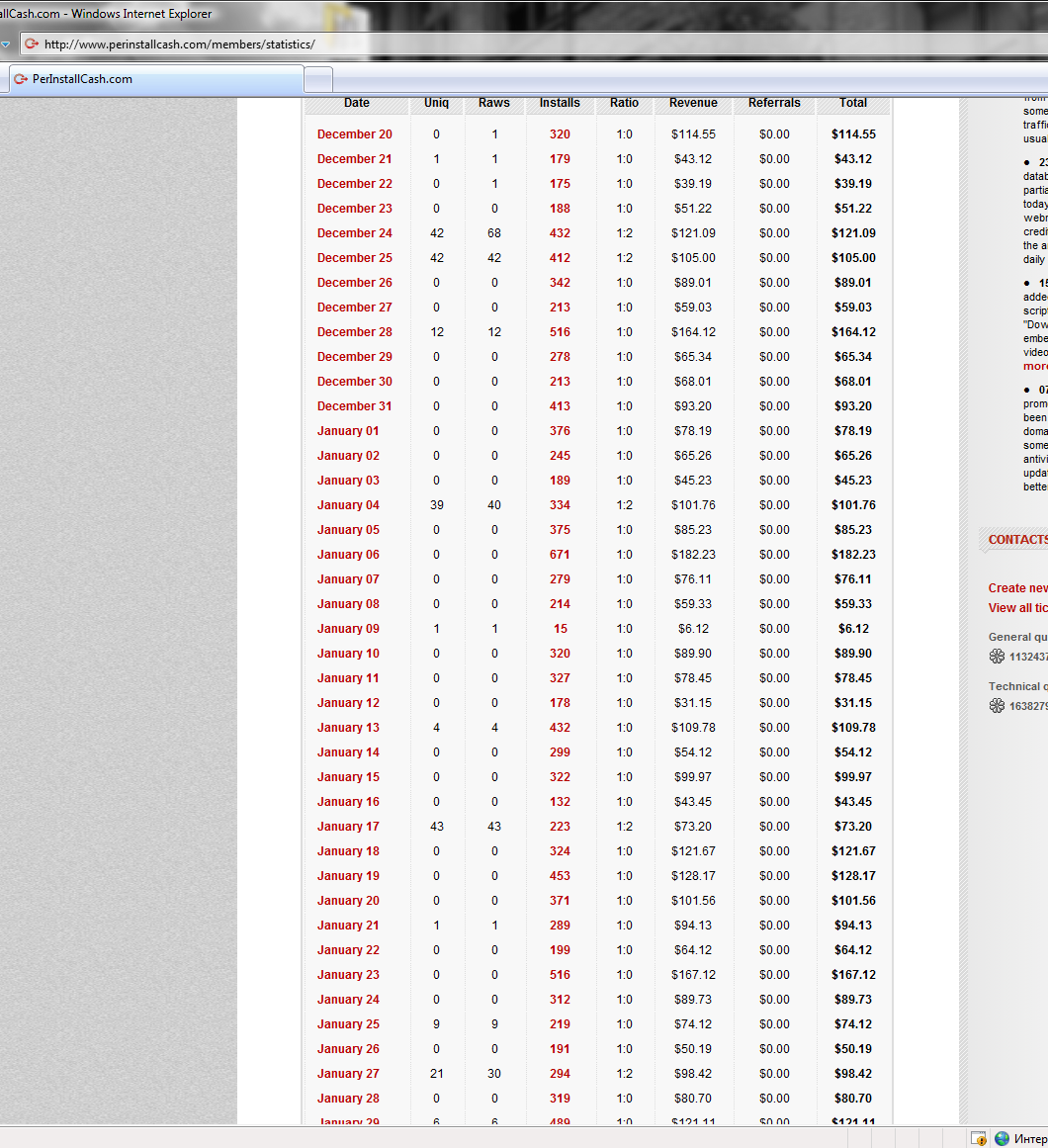Open the View all tickets link

[x=1018, y=608]
